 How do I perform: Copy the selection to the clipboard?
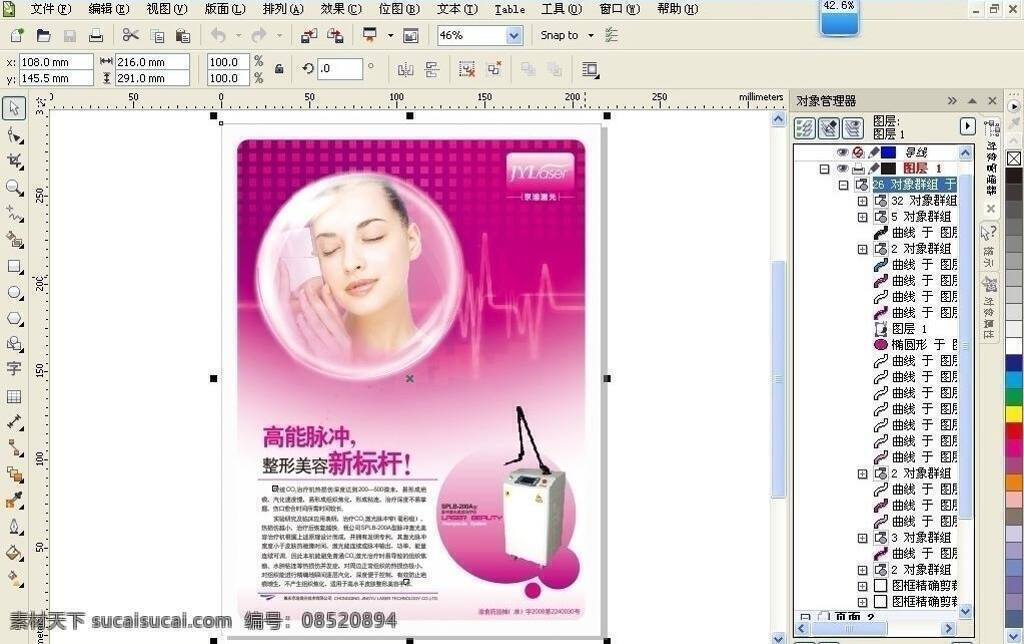157,36
